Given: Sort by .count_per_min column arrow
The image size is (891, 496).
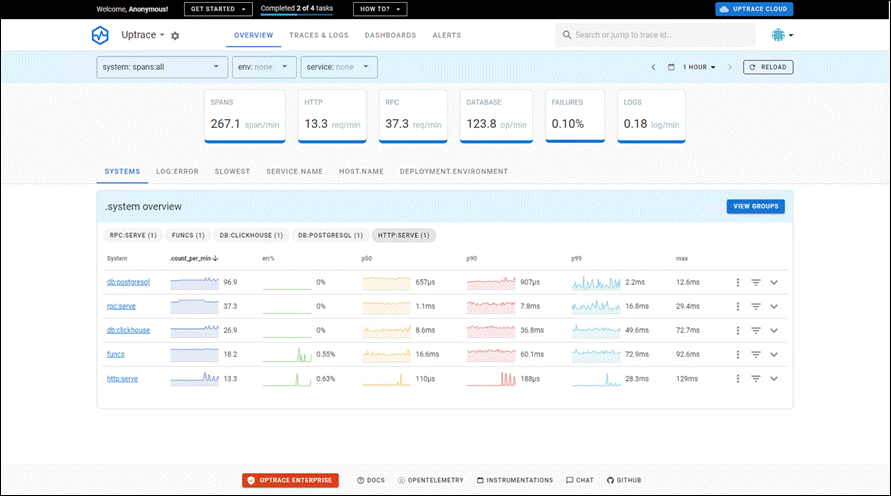Looking at the screenshot, I should [215, 259].
